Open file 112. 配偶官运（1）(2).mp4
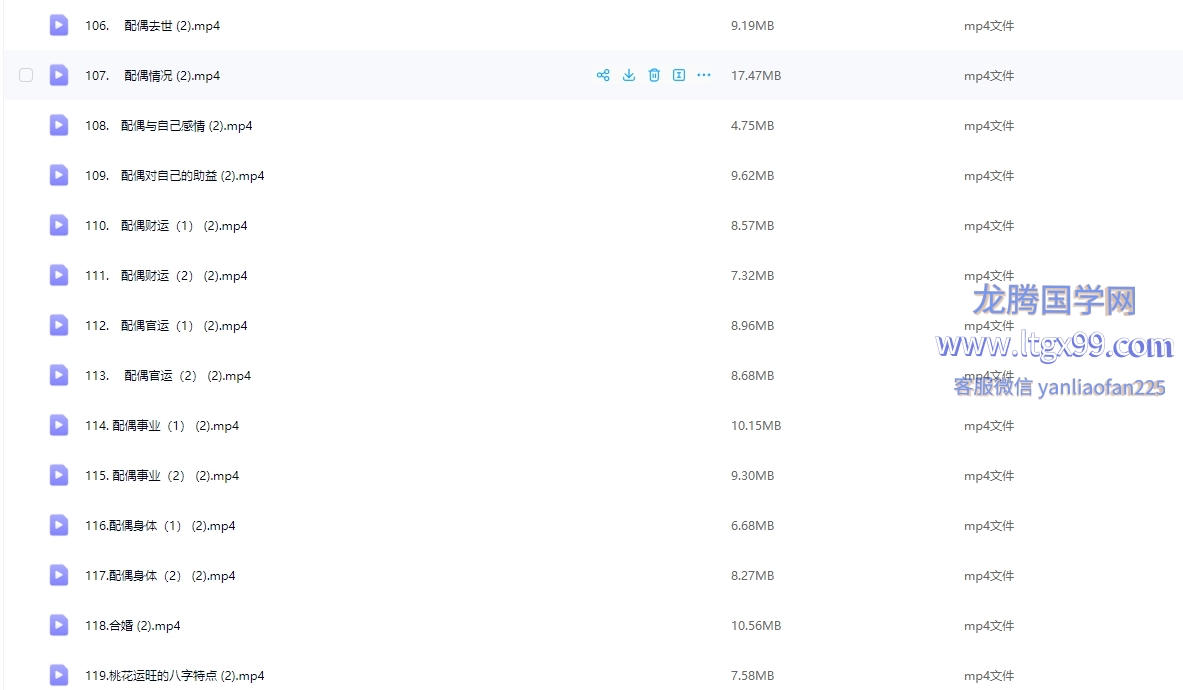 pyautogui.click(x=166, y=326)
